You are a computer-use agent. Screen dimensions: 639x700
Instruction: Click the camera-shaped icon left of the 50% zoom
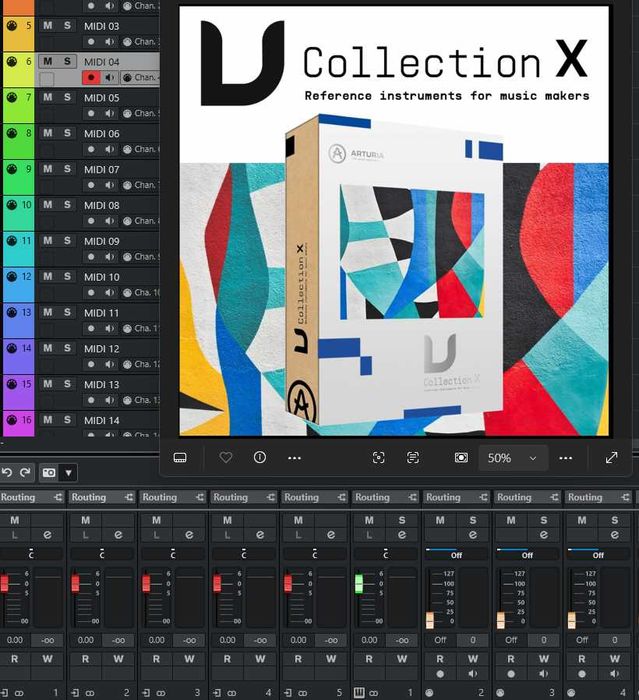click(x=461, y=458)
